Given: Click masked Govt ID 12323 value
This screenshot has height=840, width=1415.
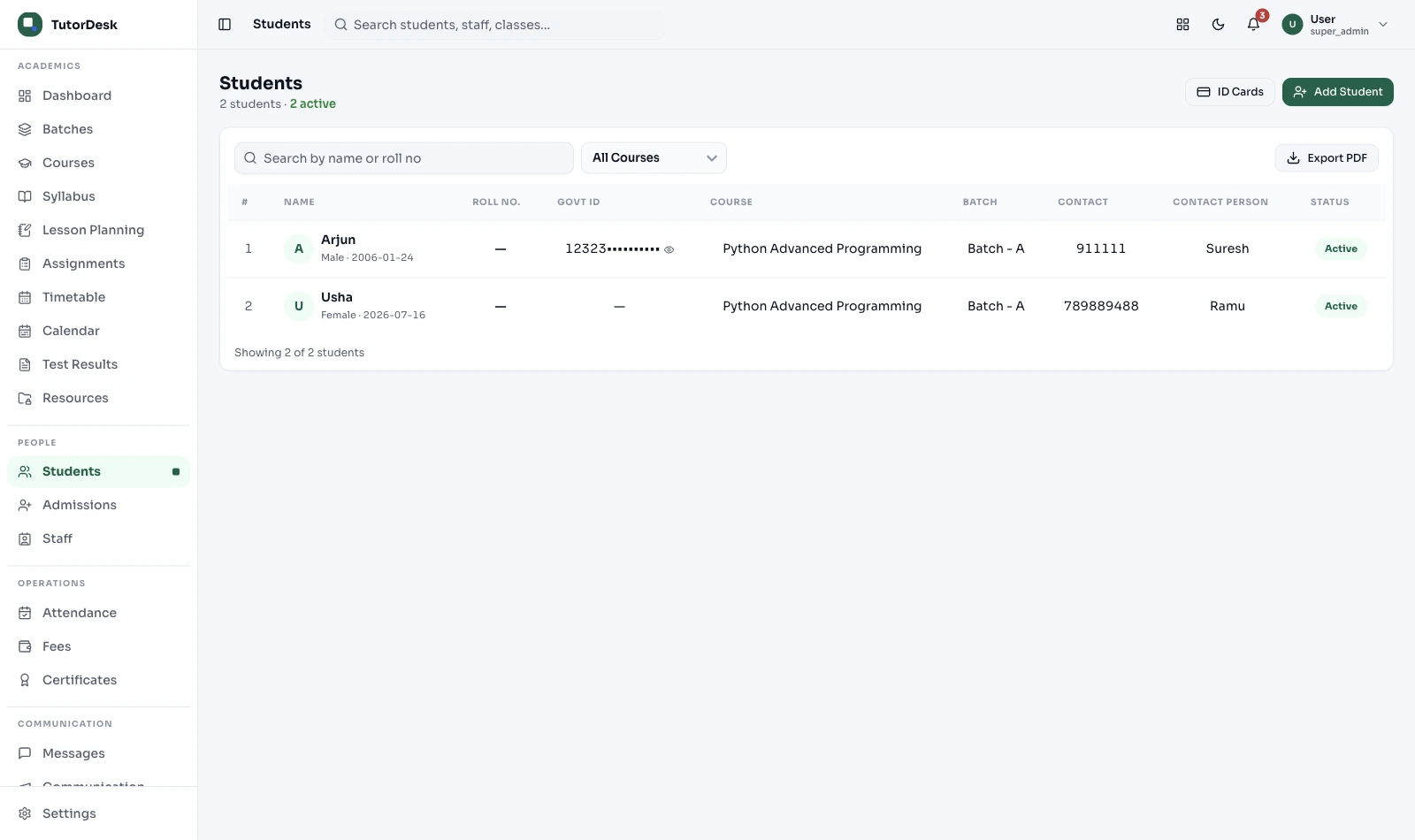Looking at the screenshot, I should pos(612,248).
